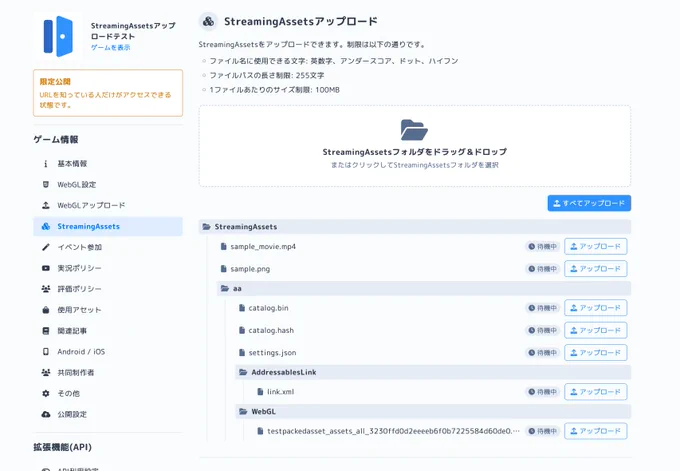Open the ゲームを表示 link

pos(111,47)
